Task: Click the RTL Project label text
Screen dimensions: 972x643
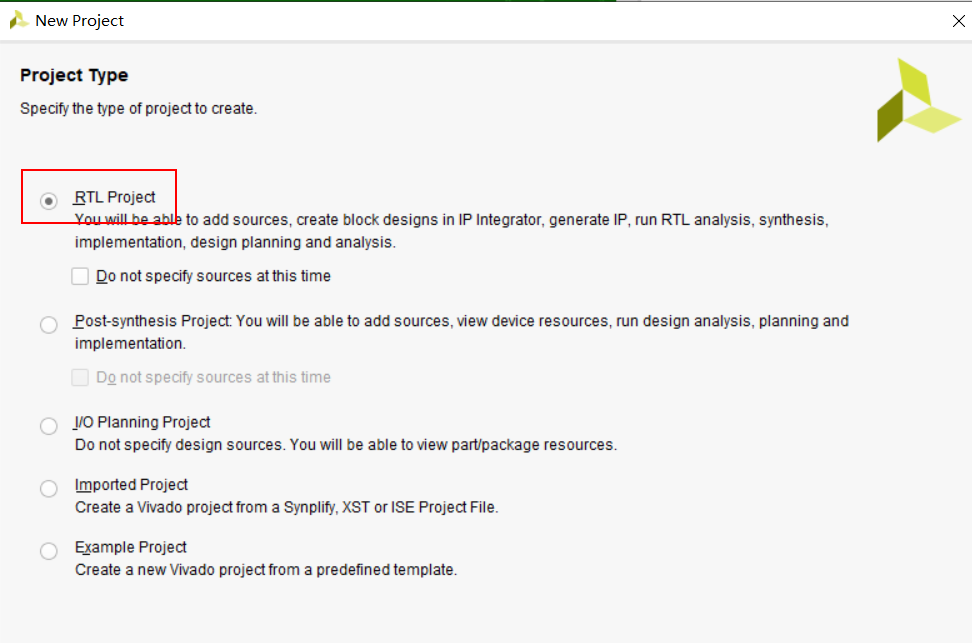Action: 115,197
